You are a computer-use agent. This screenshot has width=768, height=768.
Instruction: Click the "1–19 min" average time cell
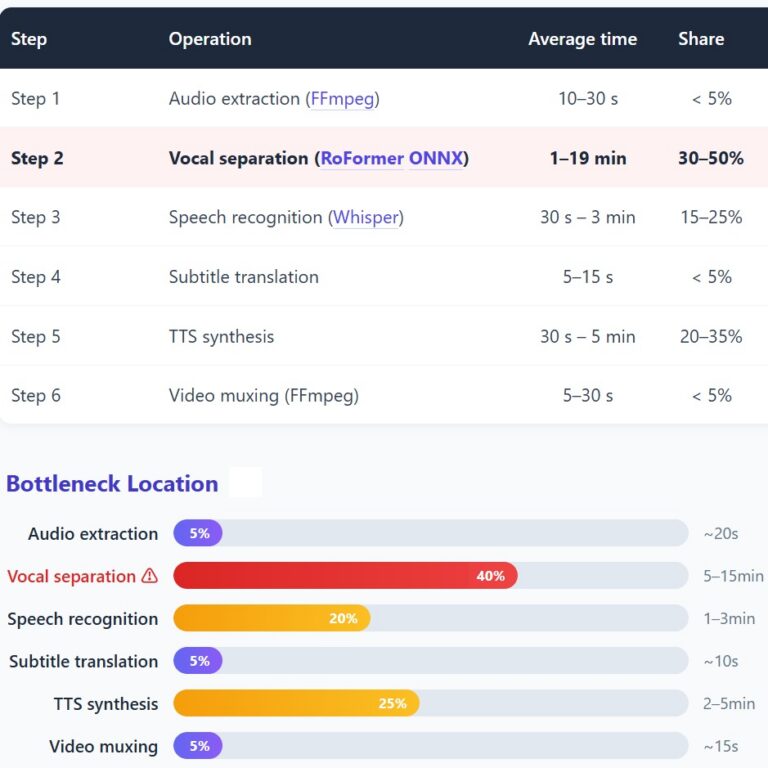click(588, 158)
